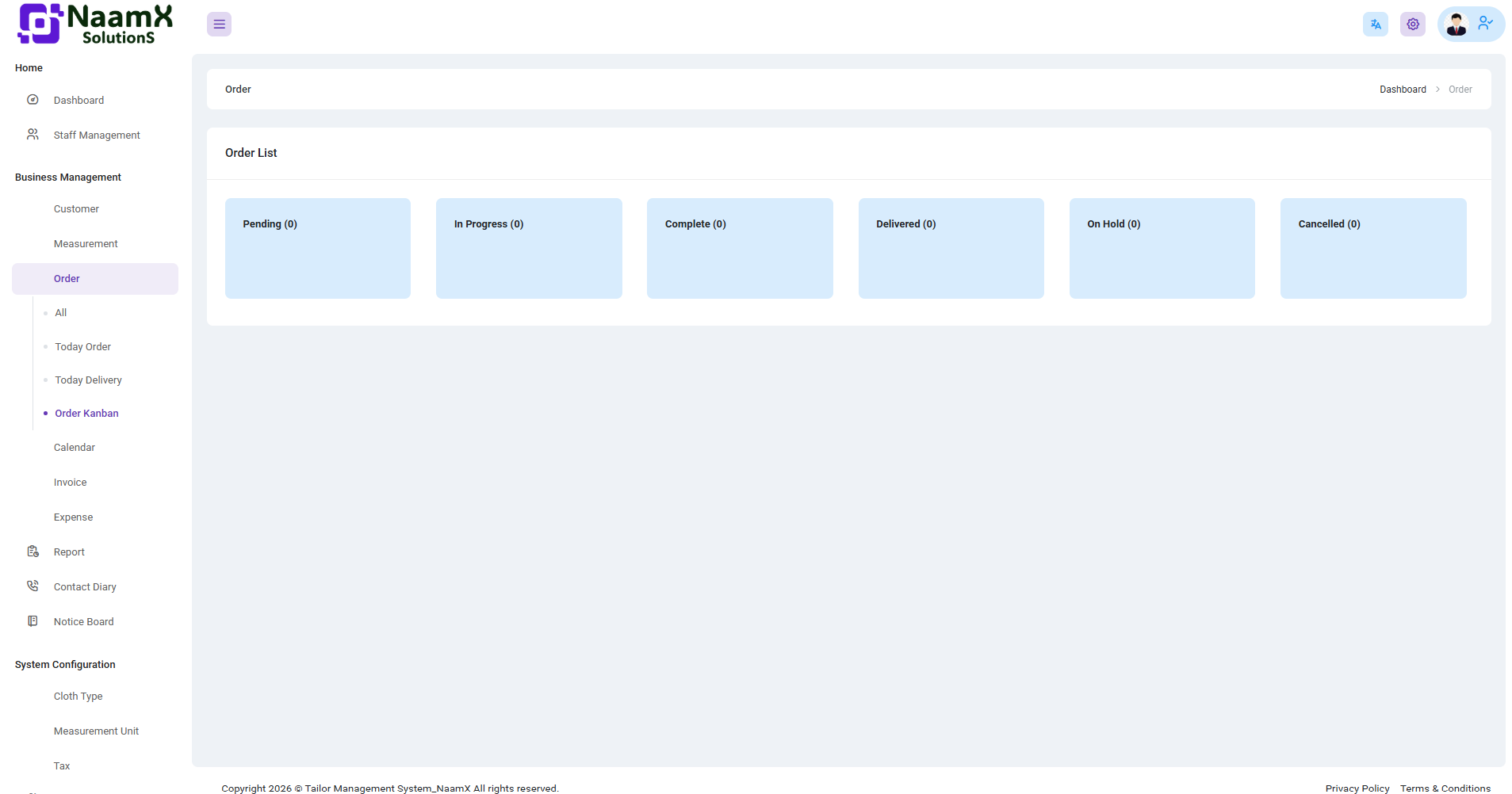Click the Complete (0) kanban column
Image resolution: width=1512 pixels, height=794 pixels.
(x=740, y=248)
